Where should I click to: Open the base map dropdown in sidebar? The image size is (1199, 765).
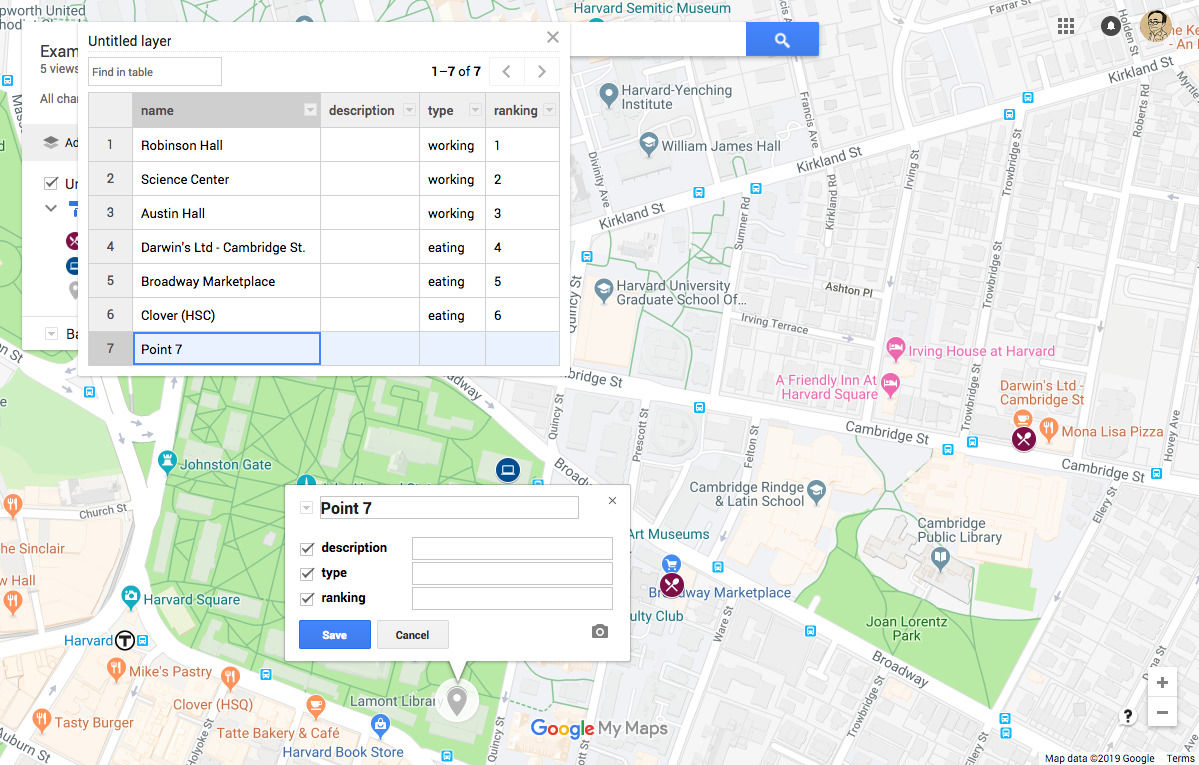(x=51, y=334)
